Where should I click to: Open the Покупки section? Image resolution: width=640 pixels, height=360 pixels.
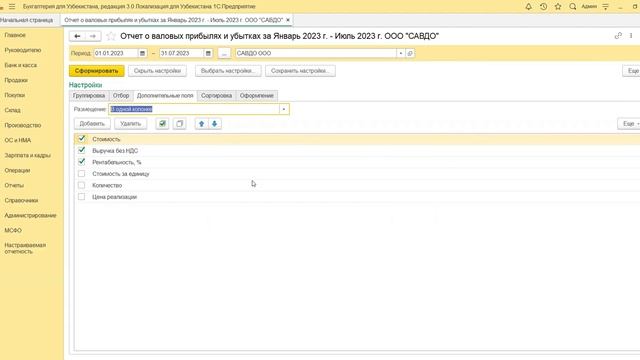tap(15, 95)
